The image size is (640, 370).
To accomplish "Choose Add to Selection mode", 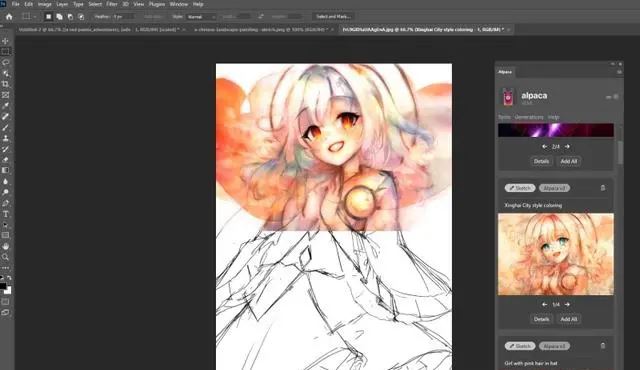I will click(59, 17).
